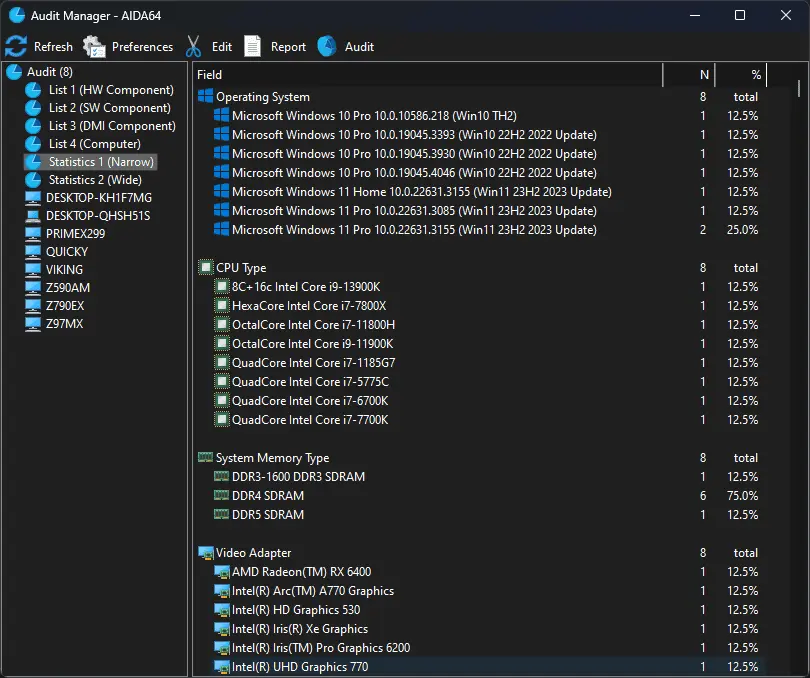Select the DDR5 SDRAM row
This screenshot has height=678, width=810.
tap(478, 515)
